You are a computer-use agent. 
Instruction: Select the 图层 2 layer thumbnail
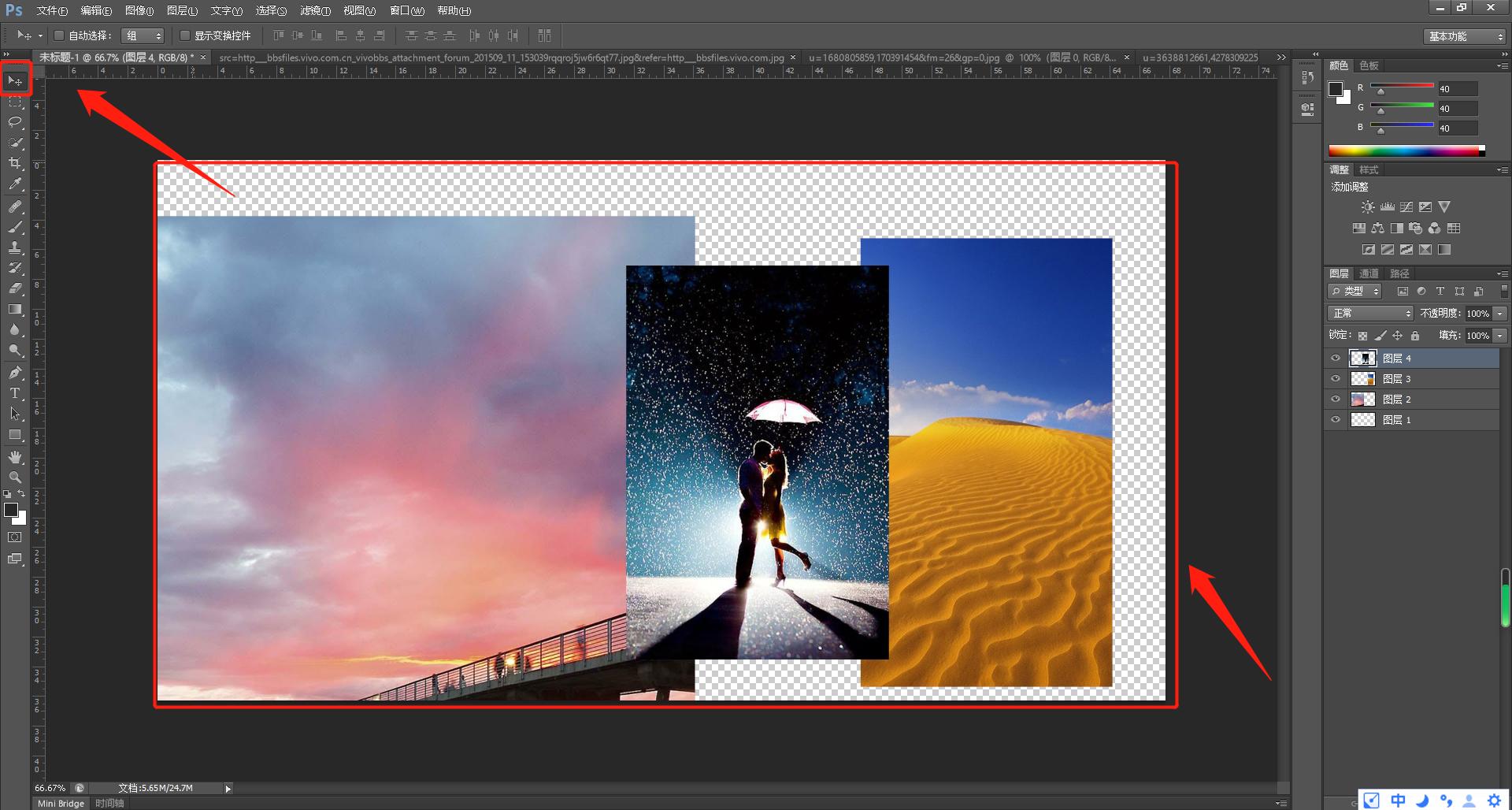[1362, 399]
